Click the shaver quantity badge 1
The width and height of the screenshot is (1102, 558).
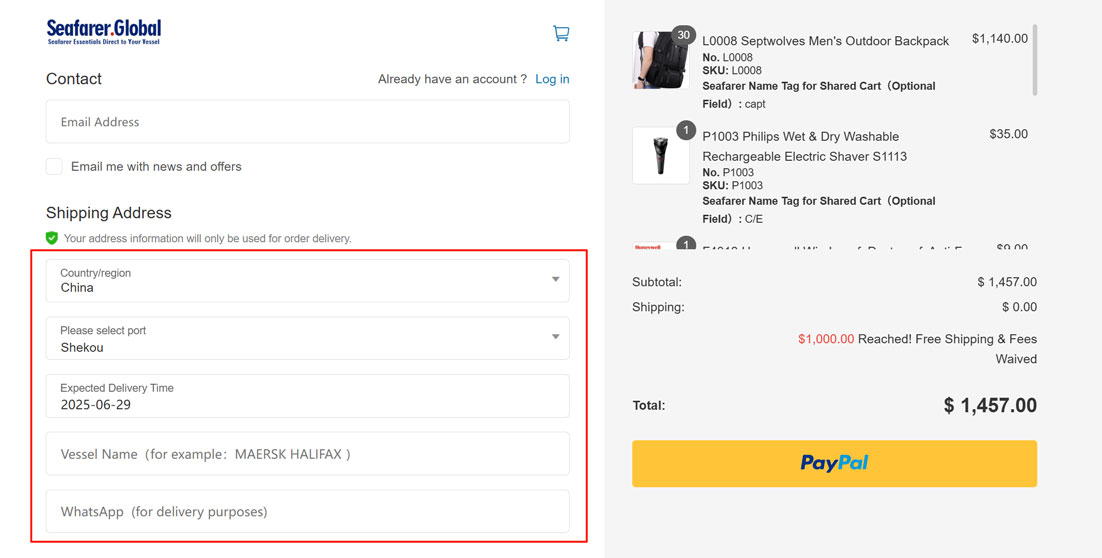[x=685, y=130]
